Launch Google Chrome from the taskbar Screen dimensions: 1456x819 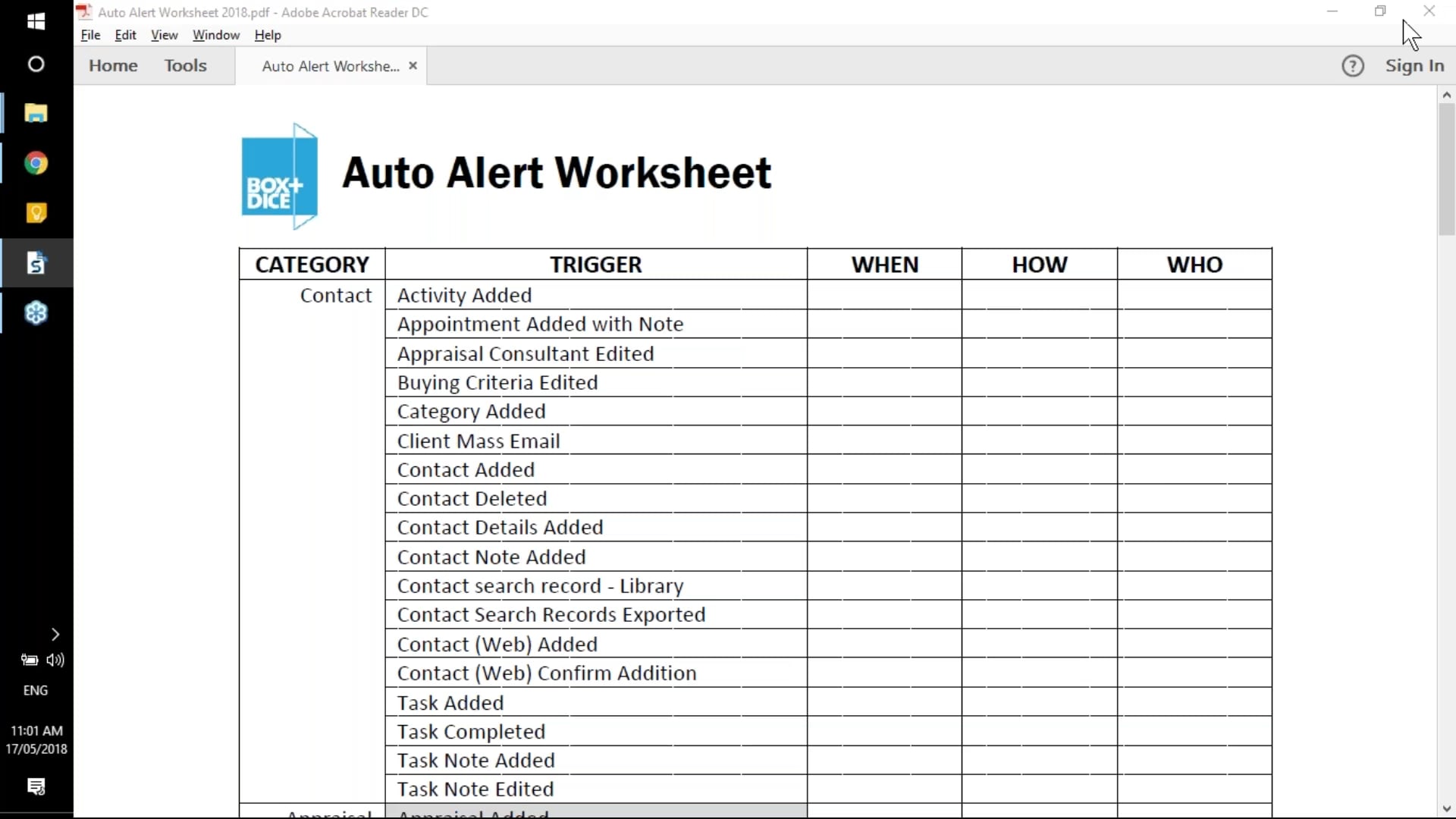pos(36,163)
